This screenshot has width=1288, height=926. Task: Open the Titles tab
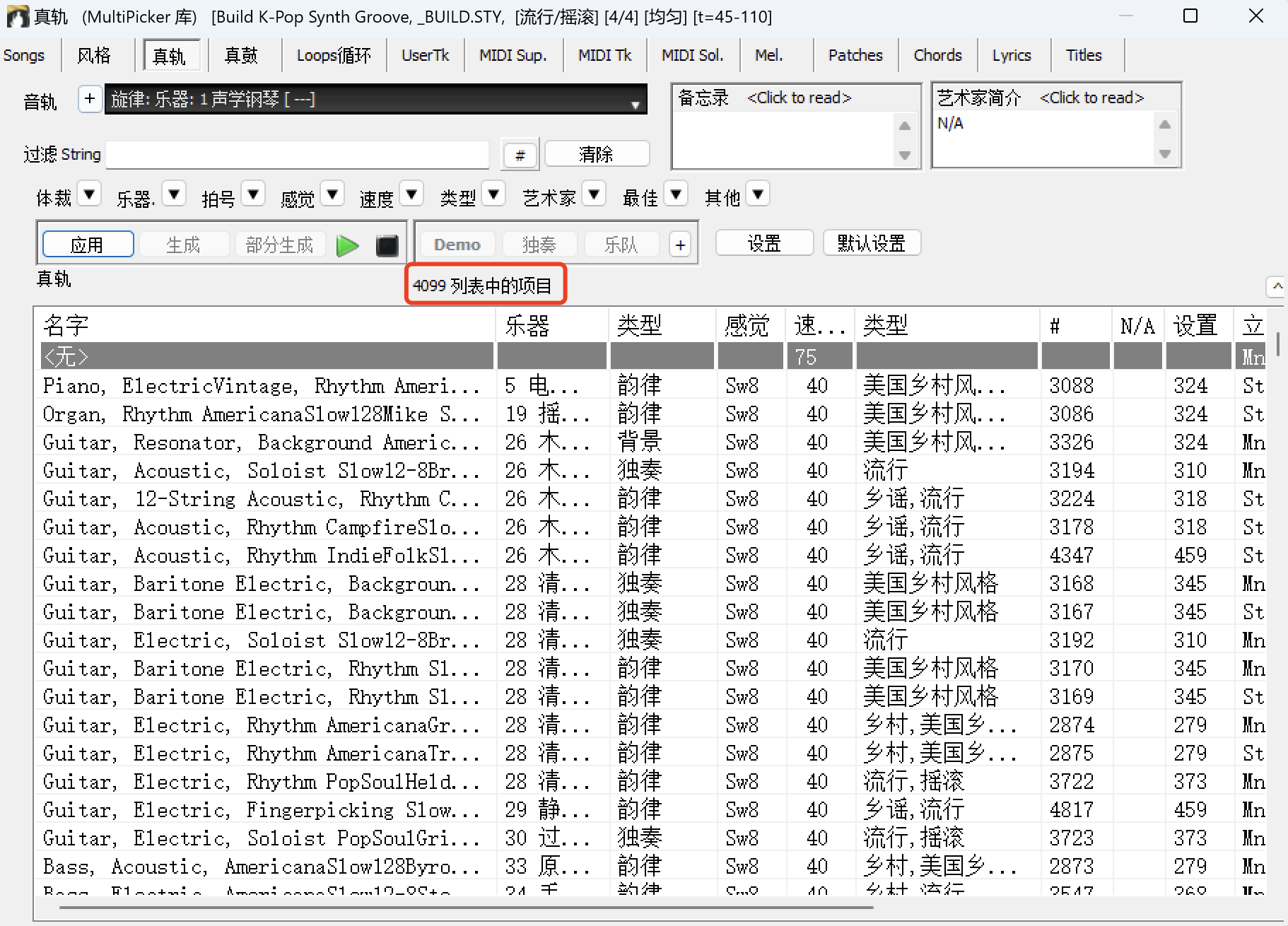(1084, 55)
